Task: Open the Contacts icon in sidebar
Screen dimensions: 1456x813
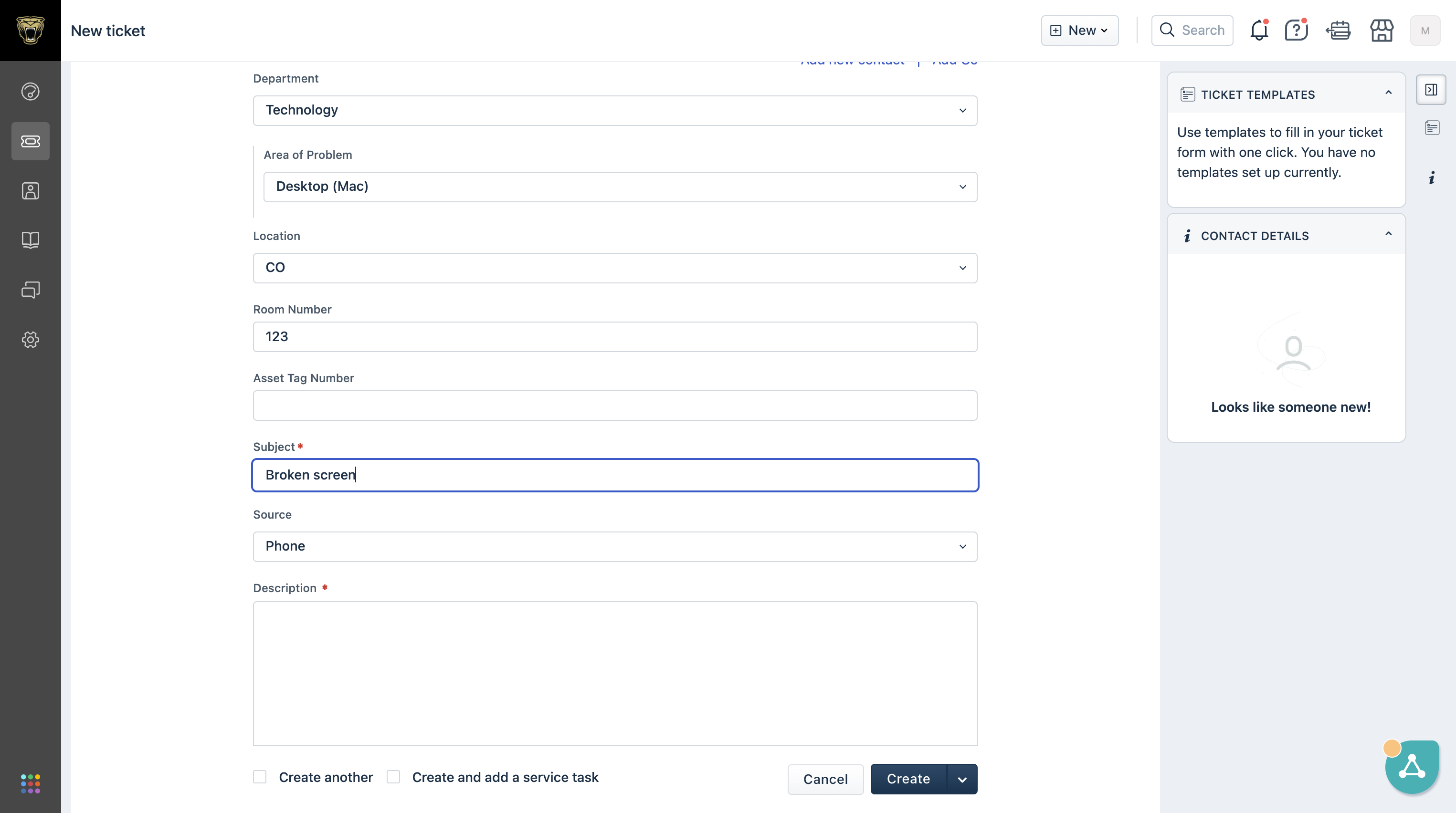Action: [x=31, y=191]
